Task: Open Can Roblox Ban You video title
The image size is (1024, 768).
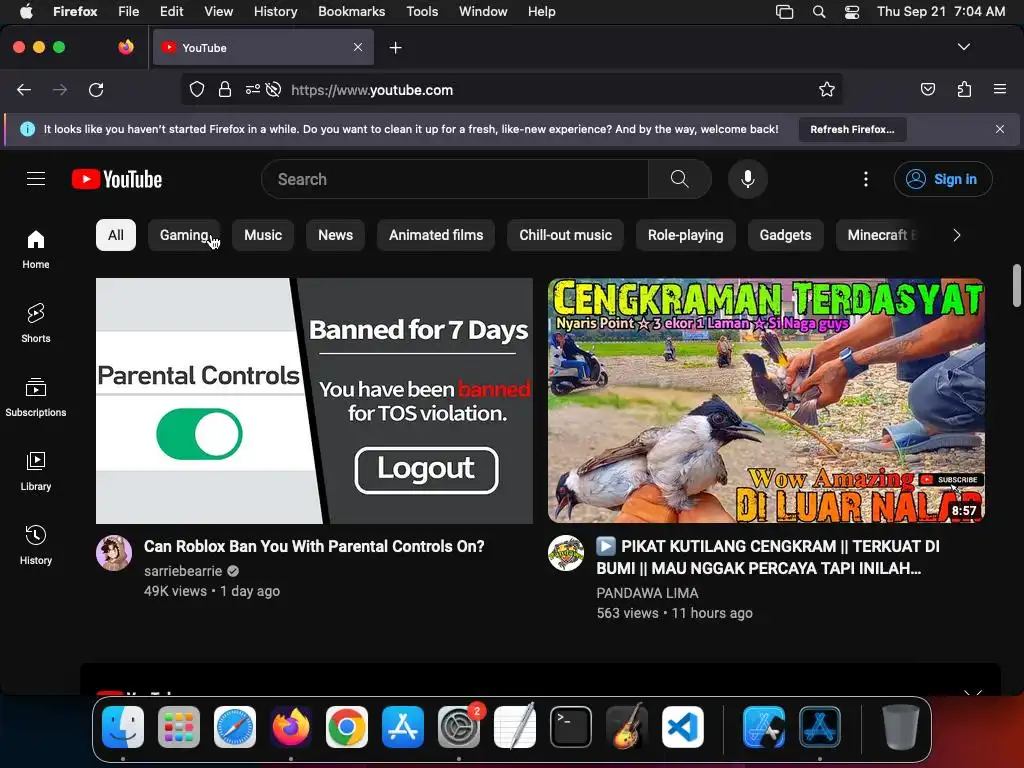Action: point(314,546)
